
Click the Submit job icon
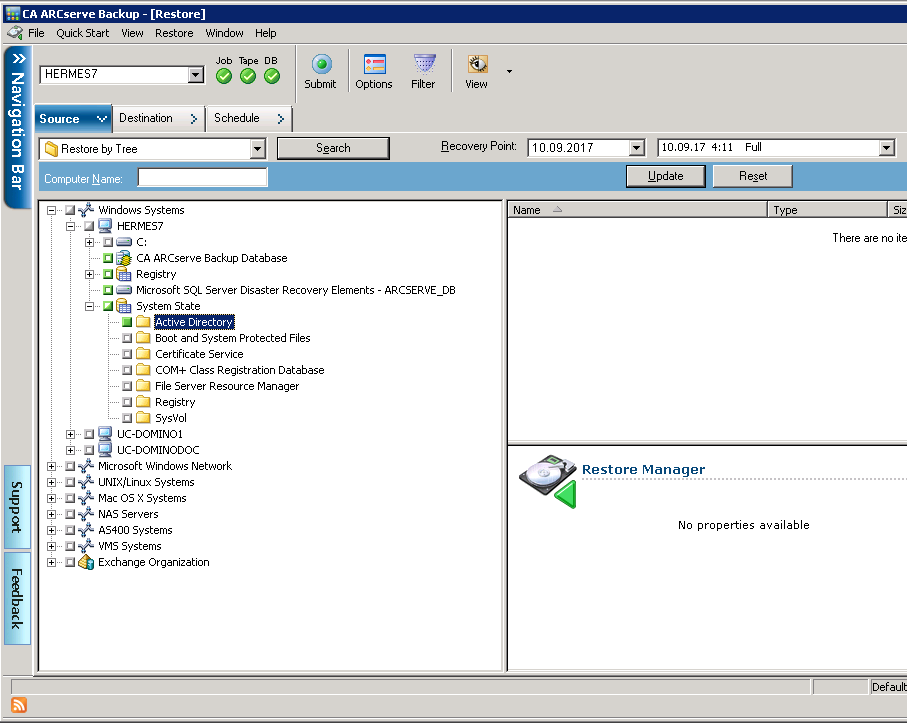coord(322,64)
